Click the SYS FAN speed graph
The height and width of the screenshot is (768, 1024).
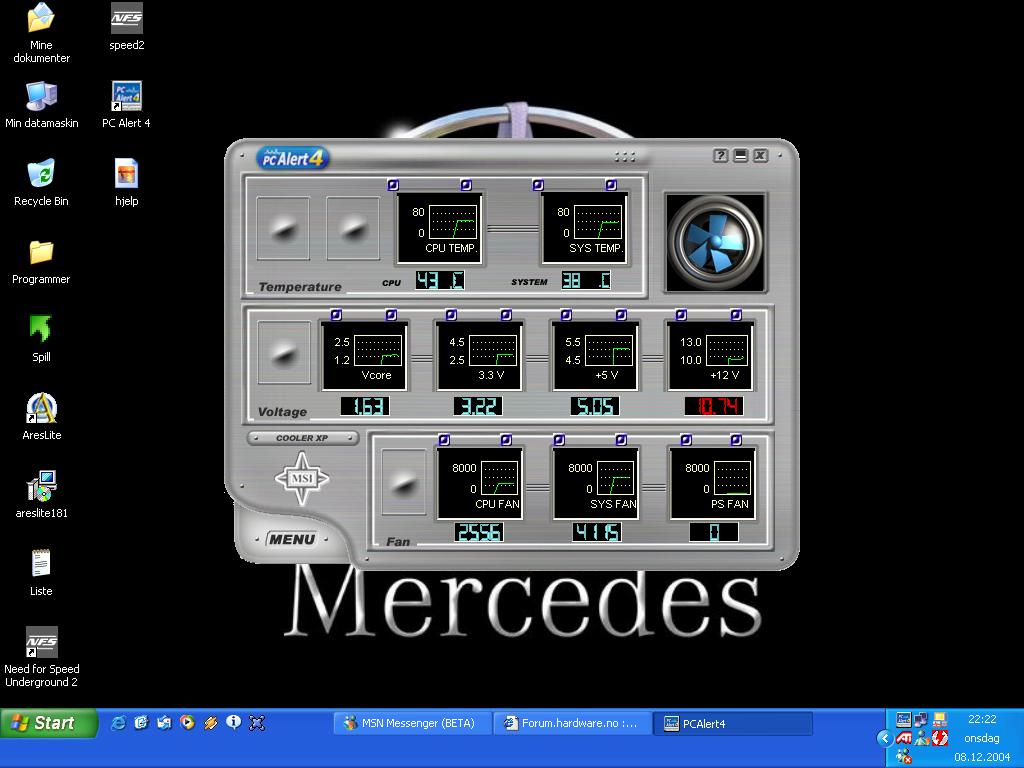coord(595,484)
